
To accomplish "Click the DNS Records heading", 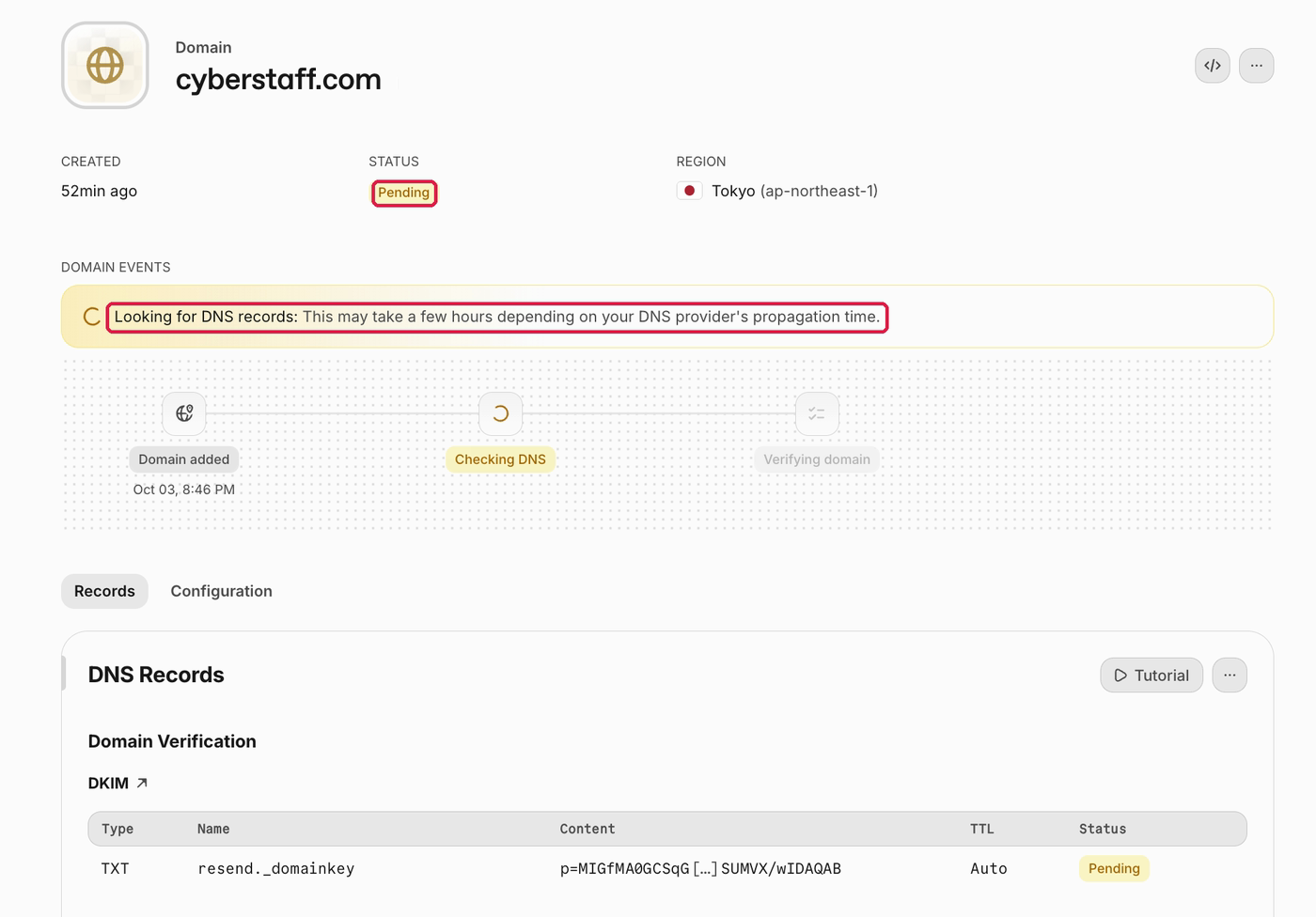I will (156, 675).
